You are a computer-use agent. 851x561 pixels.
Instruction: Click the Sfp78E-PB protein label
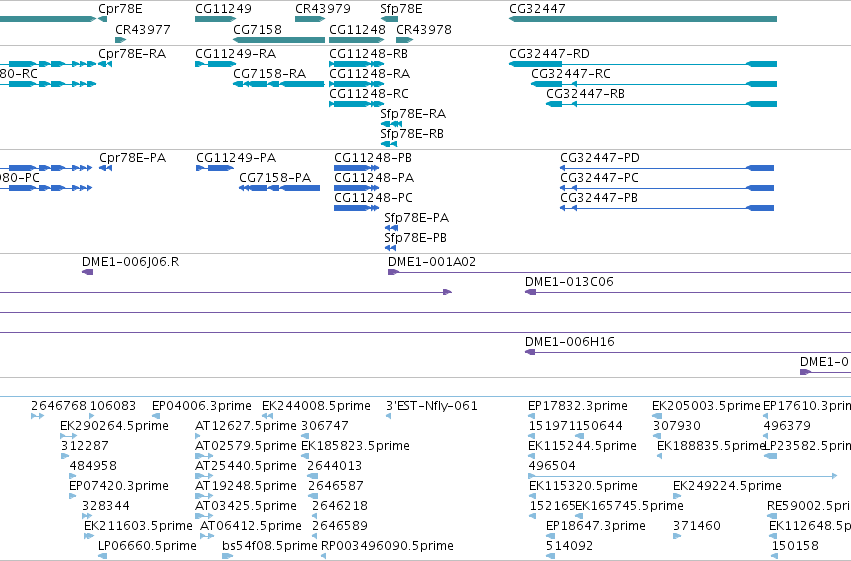coord(415,238)
